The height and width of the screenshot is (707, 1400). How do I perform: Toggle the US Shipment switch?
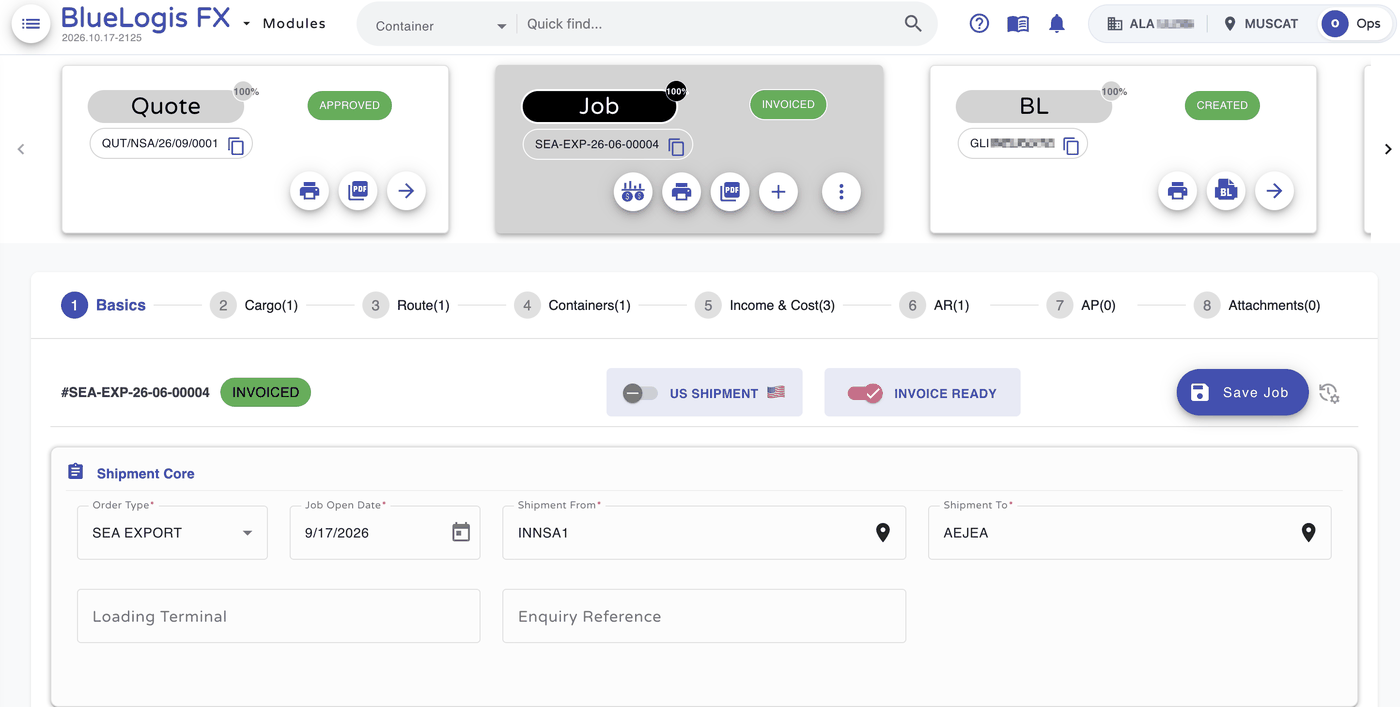pyautogui.click(x=640, y=393)
